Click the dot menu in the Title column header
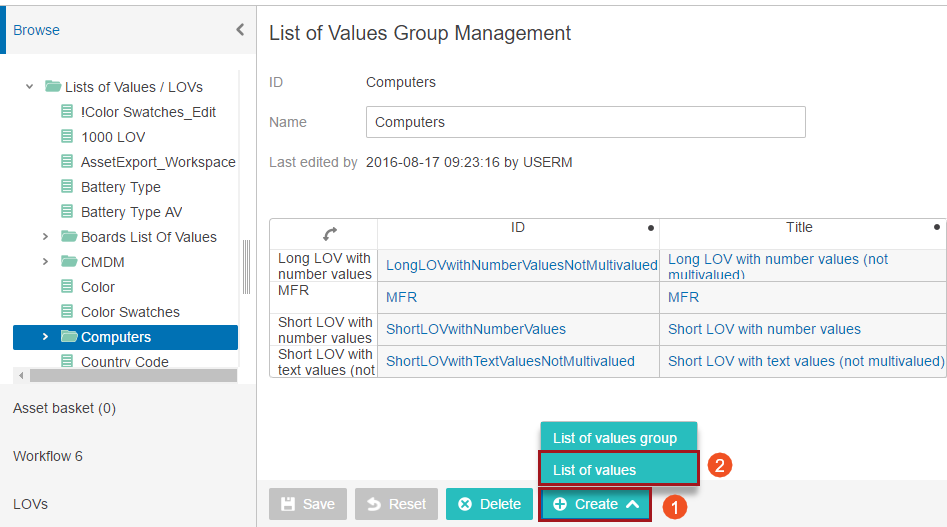The width and height of the screenshot is (947, 527). coord(937,228)
